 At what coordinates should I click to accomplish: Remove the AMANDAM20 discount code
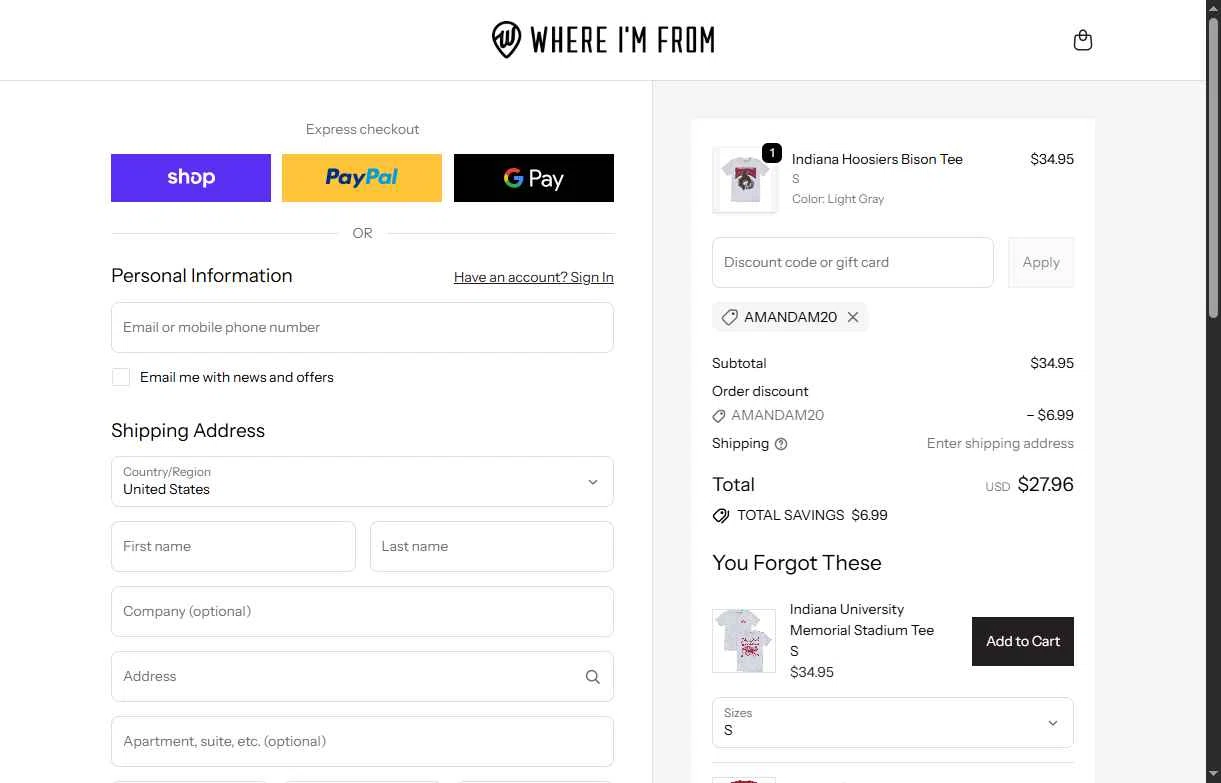click(x=853, y=317)
